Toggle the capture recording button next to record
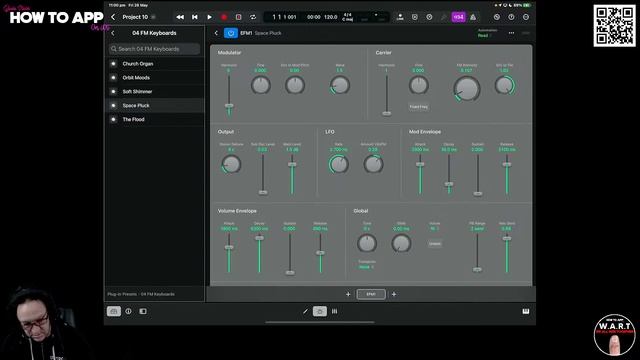The image size is (640, 360). pyautogui.click(x=238, y=17)
